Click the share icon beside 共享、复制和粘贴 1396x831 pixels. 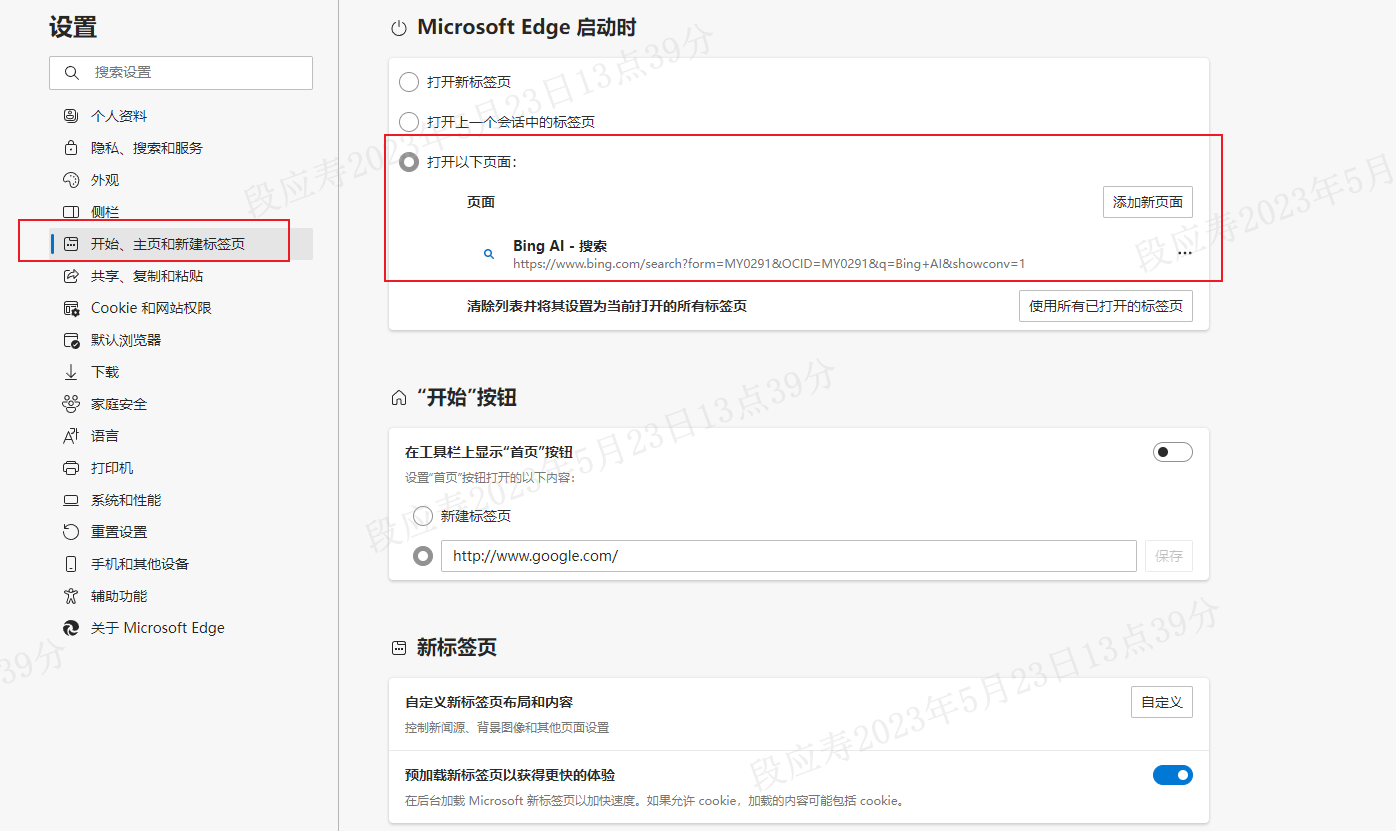(x=71, y=276)
